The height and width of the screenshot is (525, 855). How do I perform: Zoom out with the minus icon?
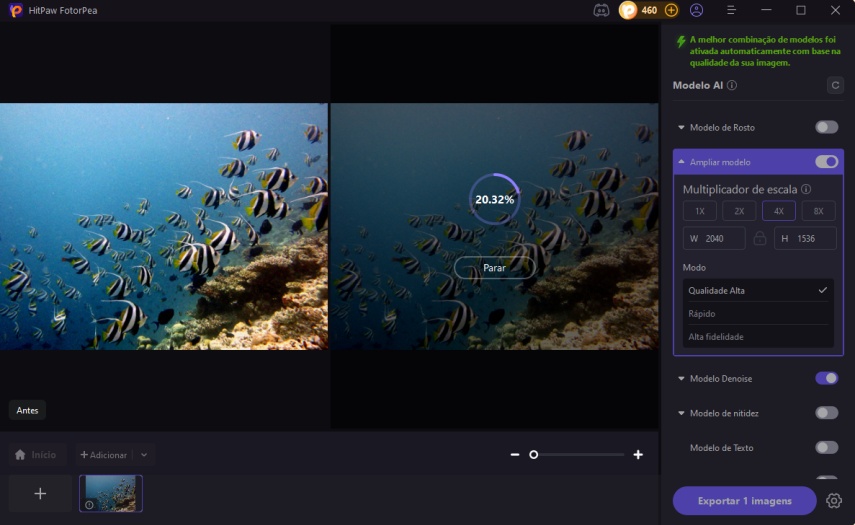pyautogui.click(x=515, y=455)
